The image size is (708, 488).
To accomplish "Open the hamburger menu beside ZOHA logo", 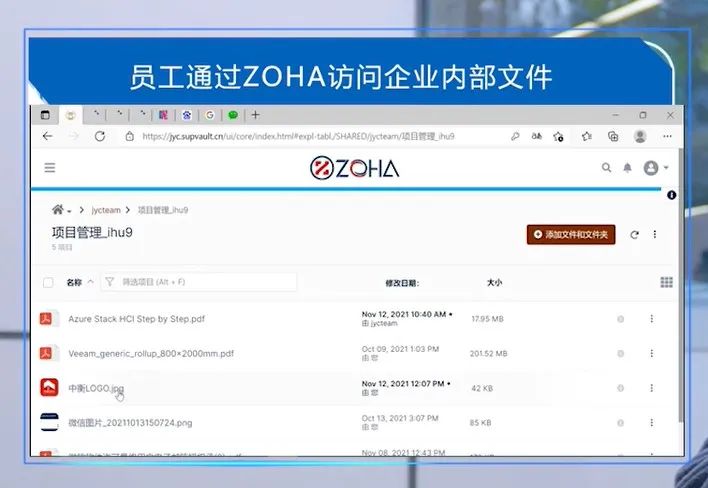I will (x=49, y=168).
